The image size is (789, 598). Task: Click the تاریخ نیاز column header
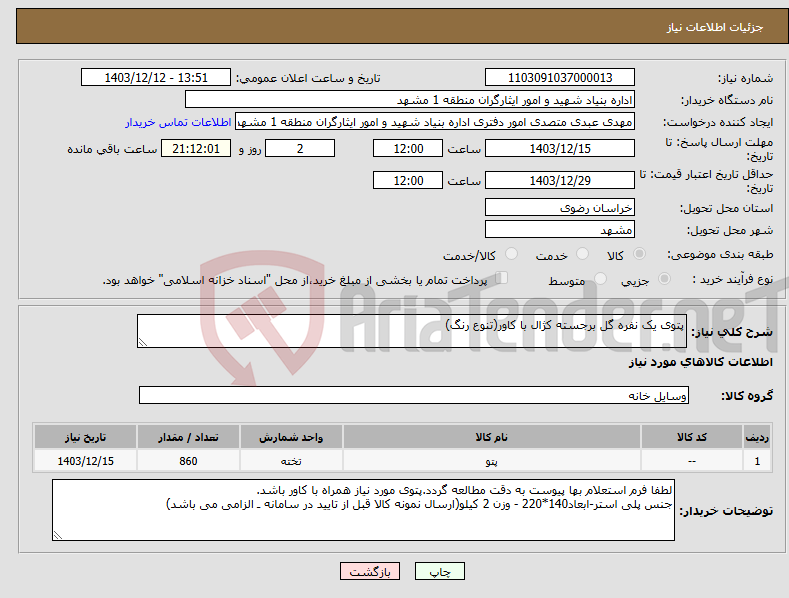pos(86,437)
